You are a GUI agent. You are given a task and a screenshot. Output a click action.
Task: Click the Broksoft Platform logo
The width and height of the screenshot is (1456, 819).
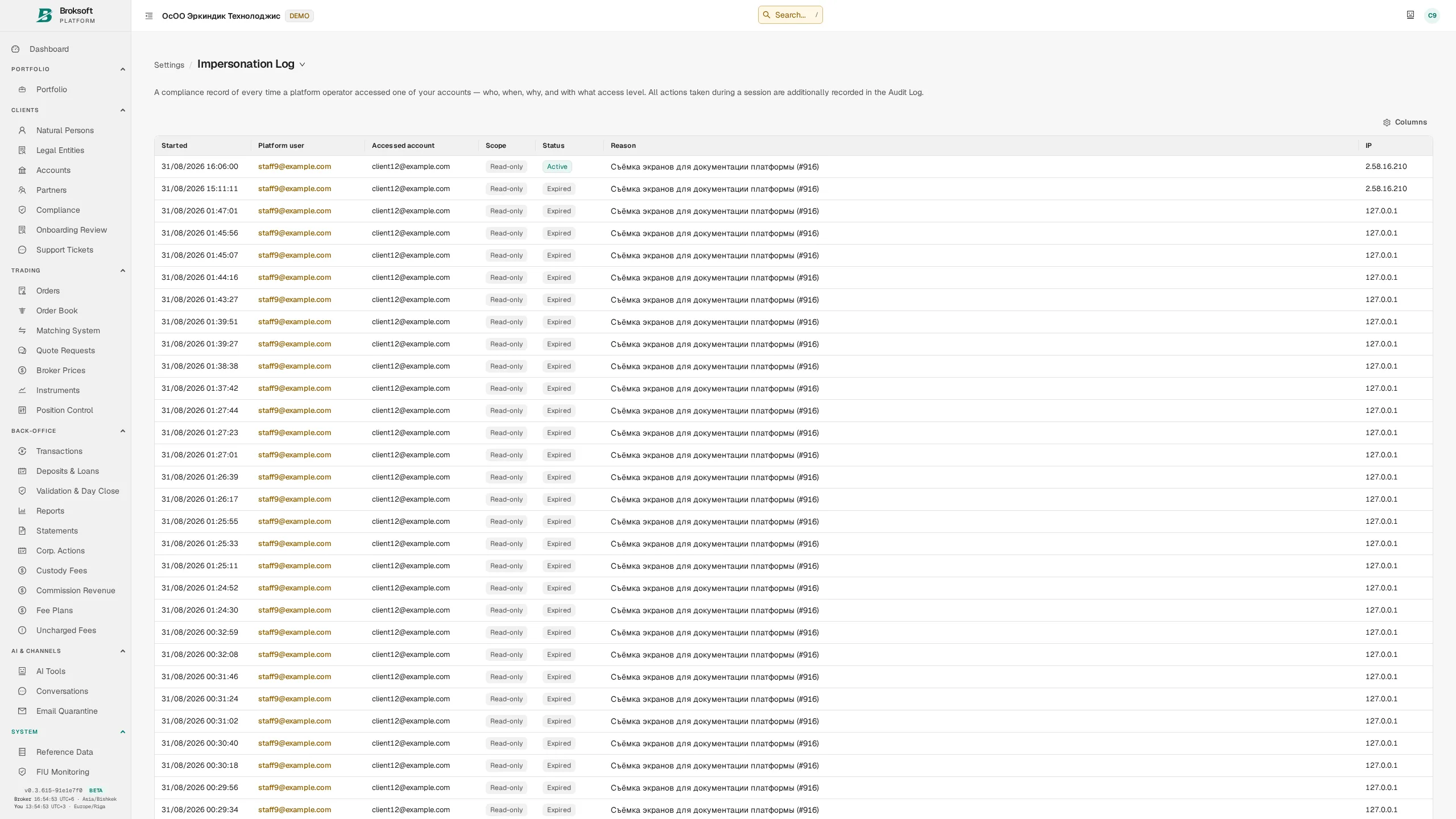click(x=65, y=15)
